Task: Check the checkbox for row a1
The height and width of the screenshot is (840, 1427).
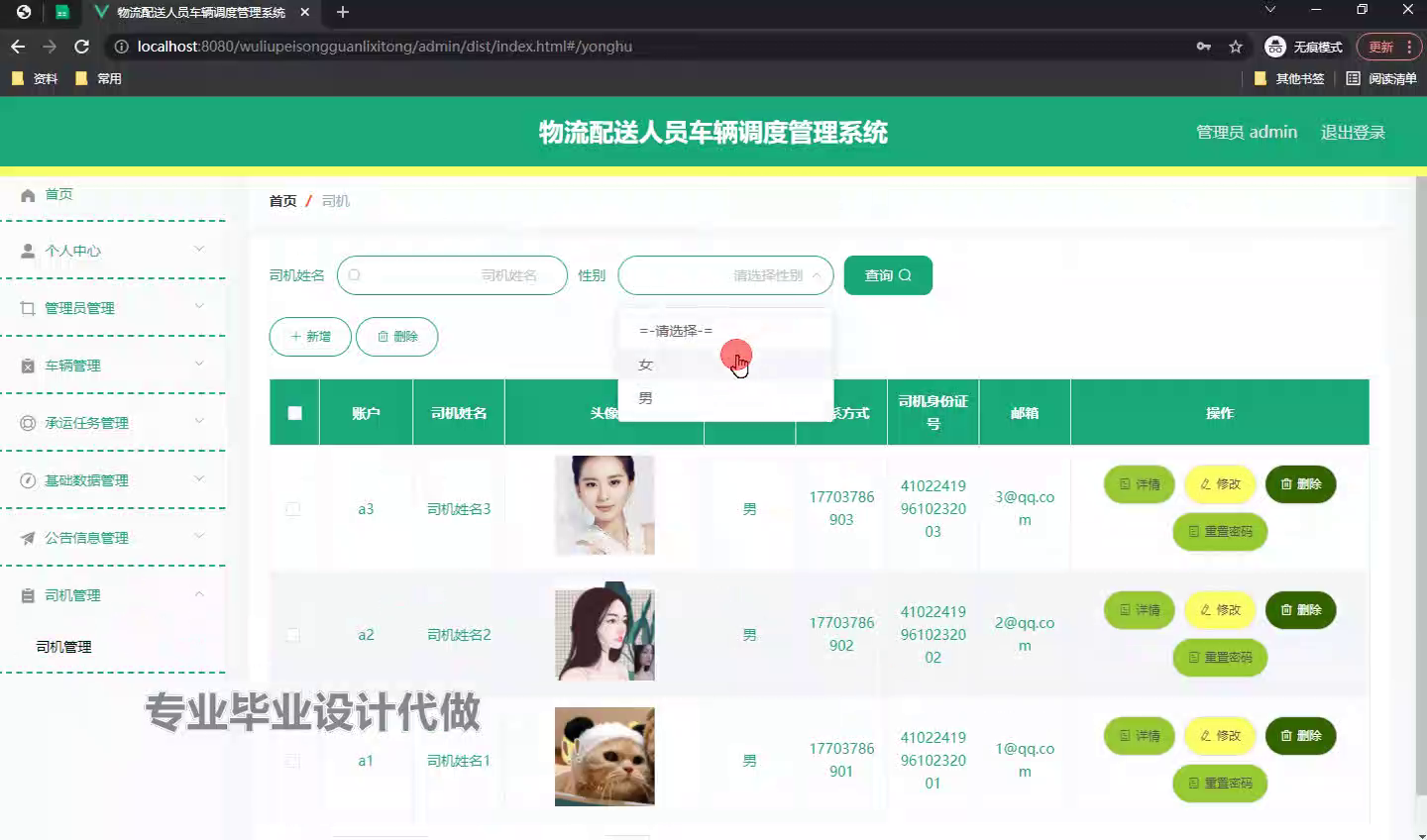Action: point(292,761)
